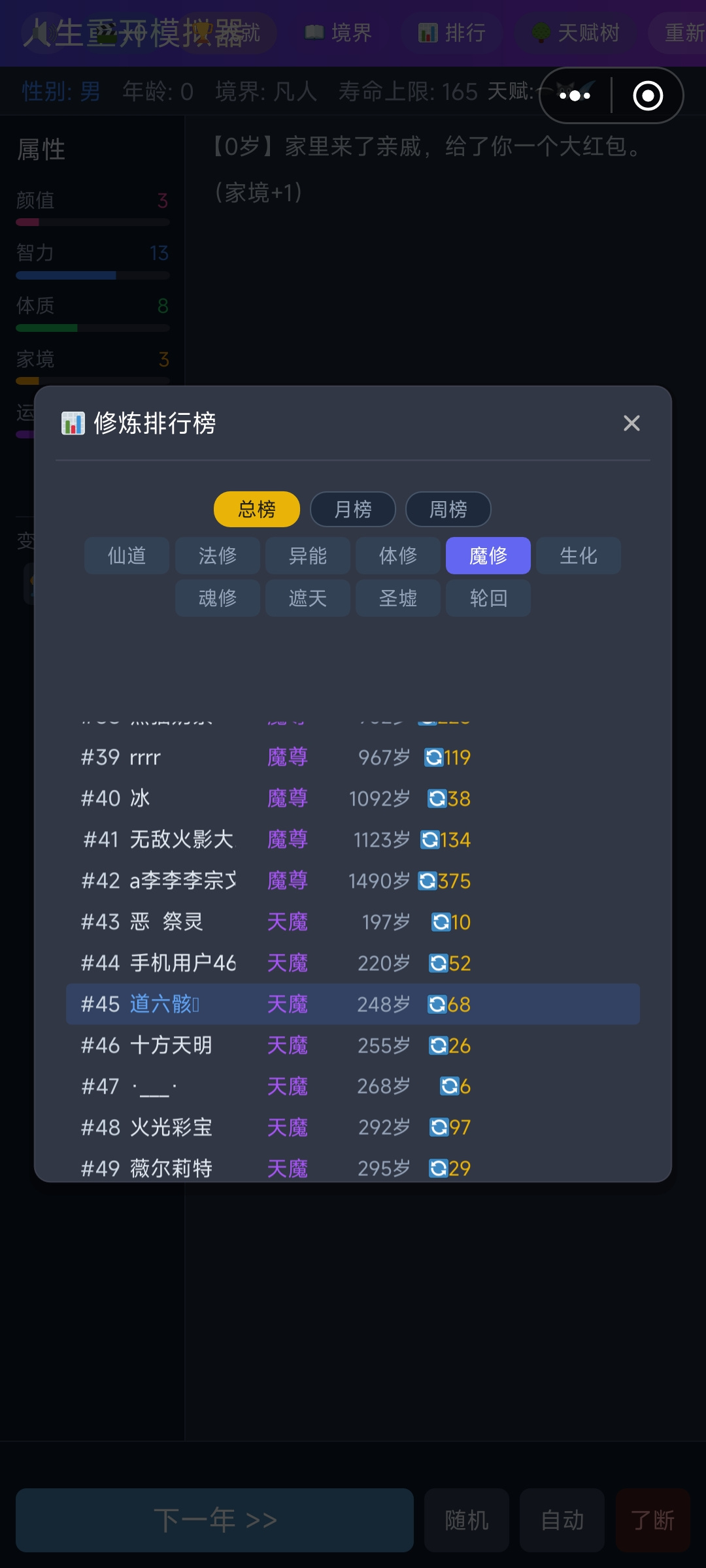Select player name a李李李宗 at rank #42
706x1568 pixels.
[183, 881]
